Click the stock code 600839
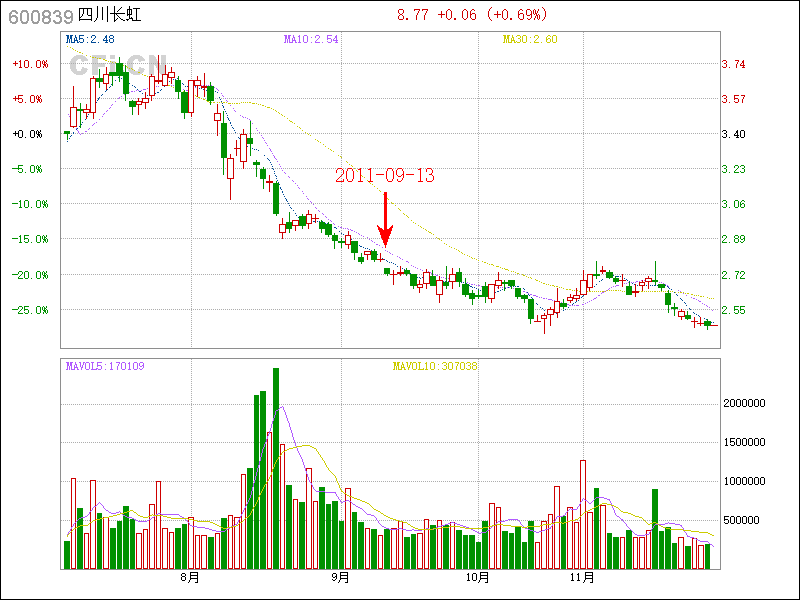 pyautogui.click(x=35, y=17)
